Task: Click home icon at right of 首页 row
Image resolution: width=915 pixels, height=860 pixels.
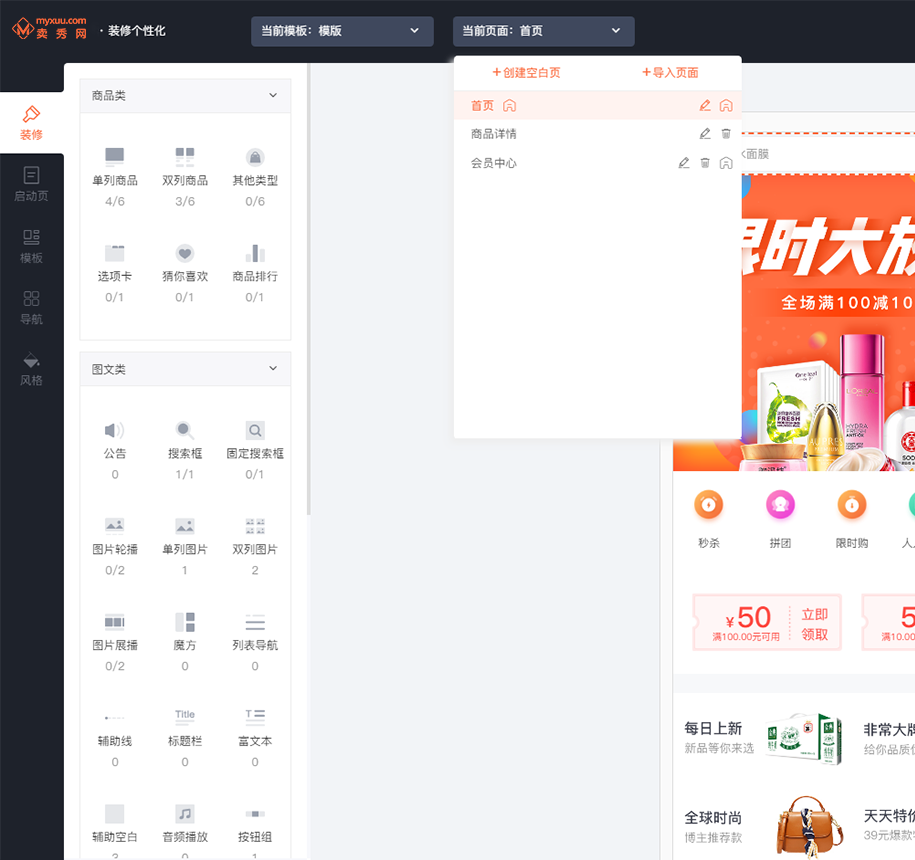Action: tap(726, 106)
